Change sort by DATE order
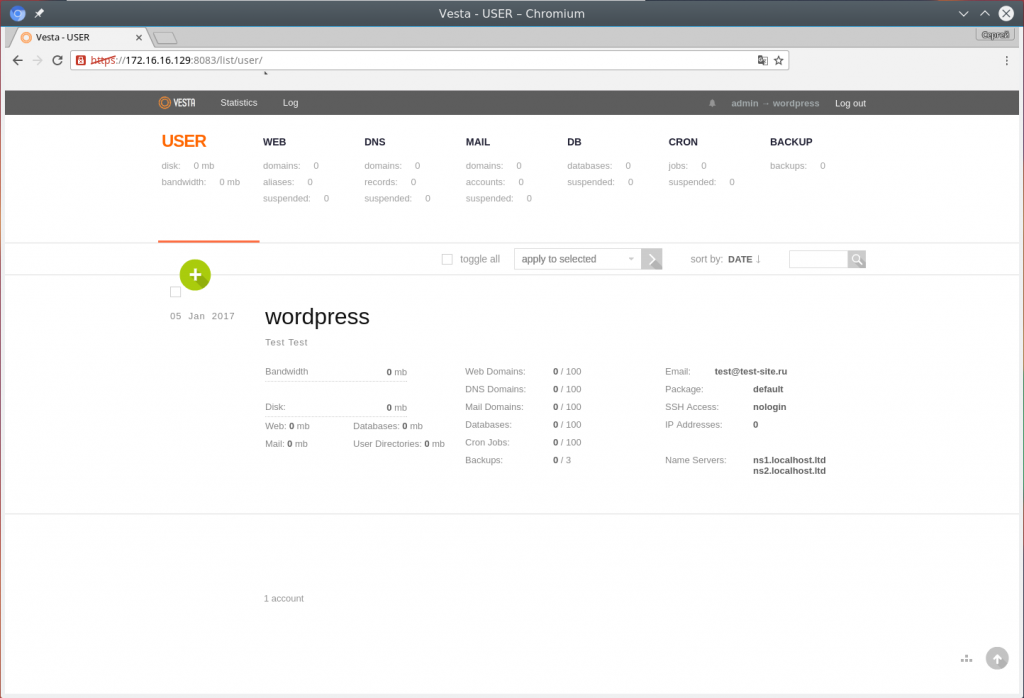Screen dimensions: 1024x698 (745, 259)
